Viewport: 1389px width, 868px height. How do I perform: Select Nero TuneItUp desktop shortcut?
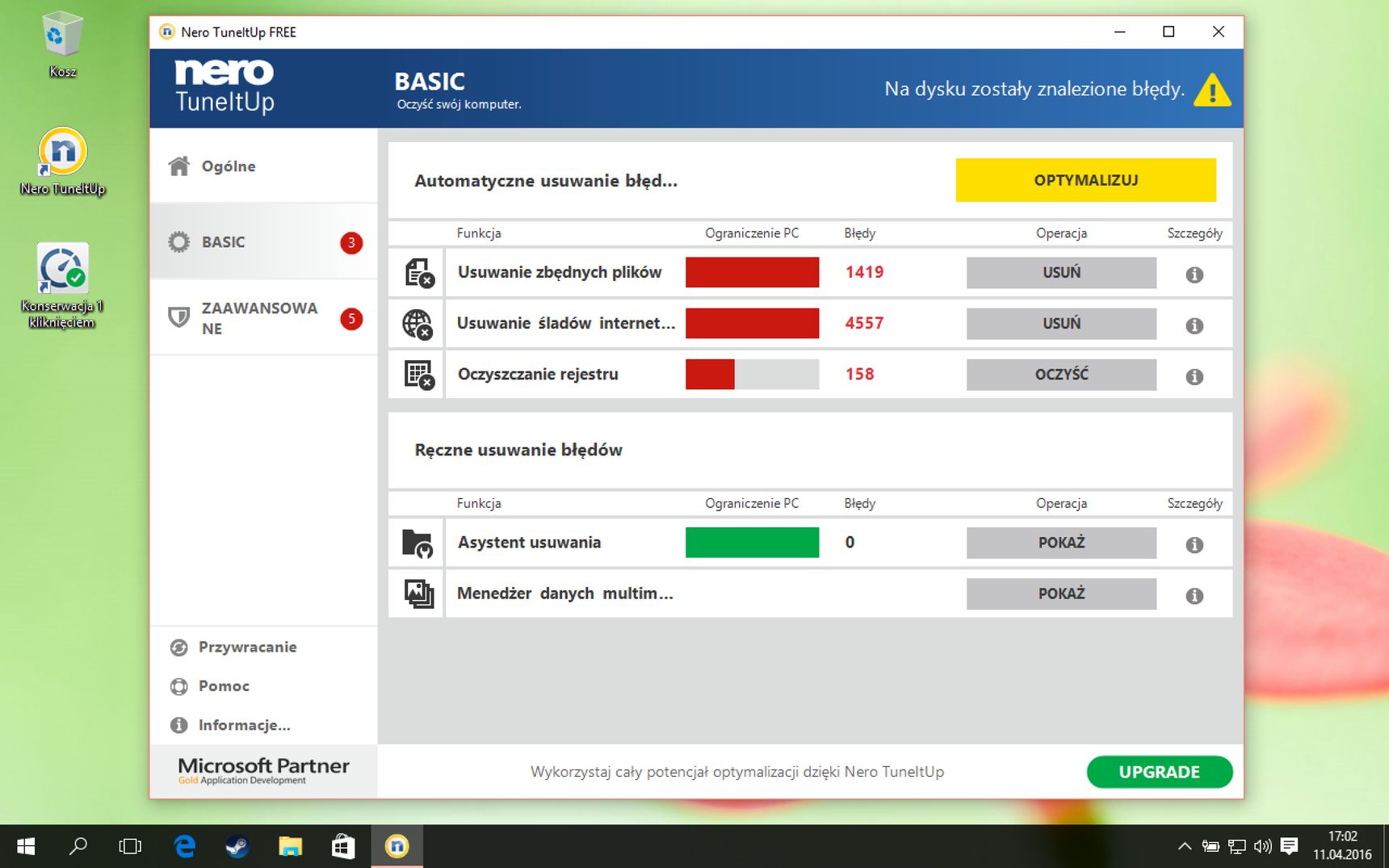[62, 161]
